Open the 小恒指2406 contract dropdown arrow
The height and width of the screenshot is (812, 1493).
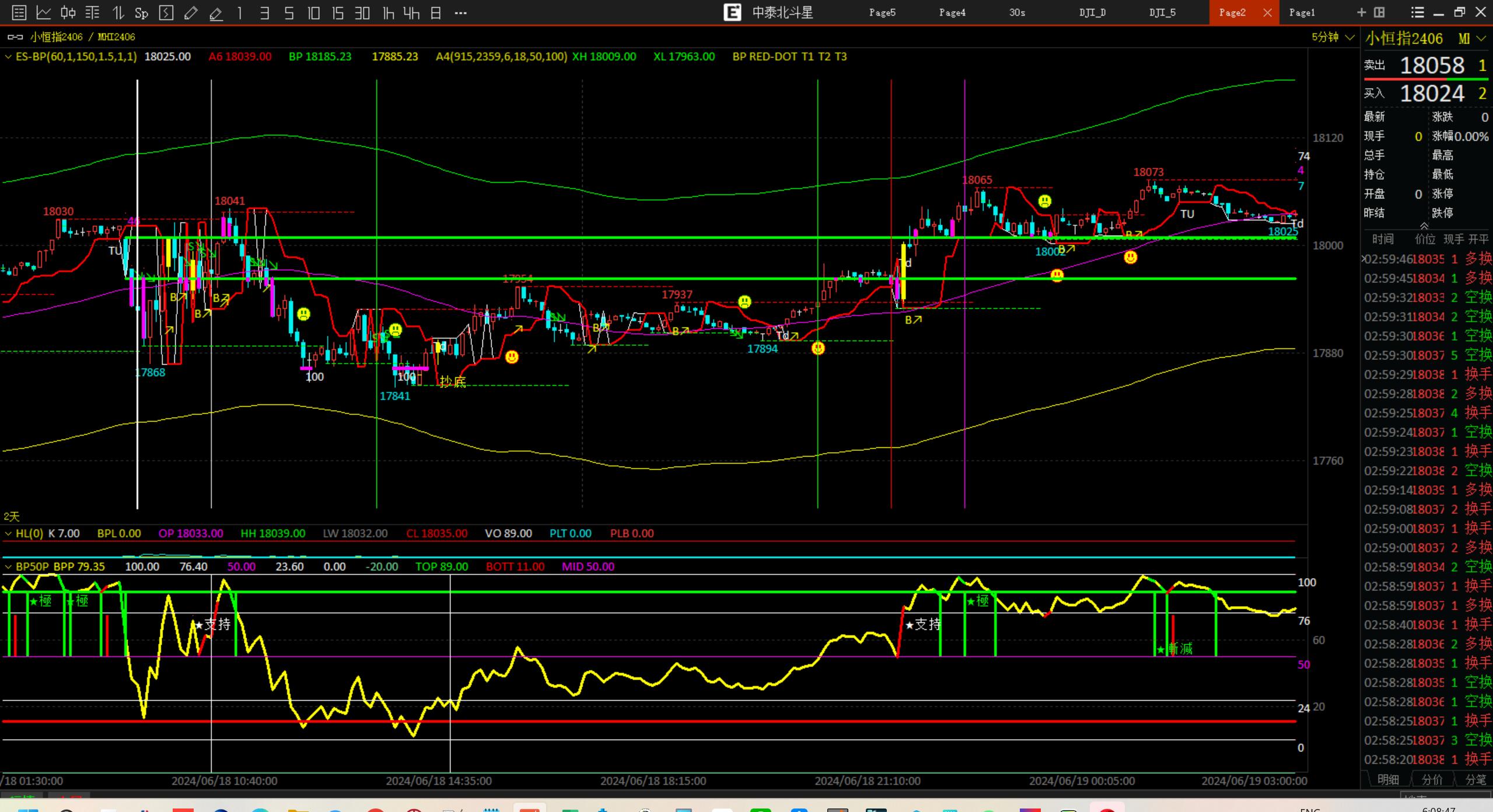[1481, 38]
